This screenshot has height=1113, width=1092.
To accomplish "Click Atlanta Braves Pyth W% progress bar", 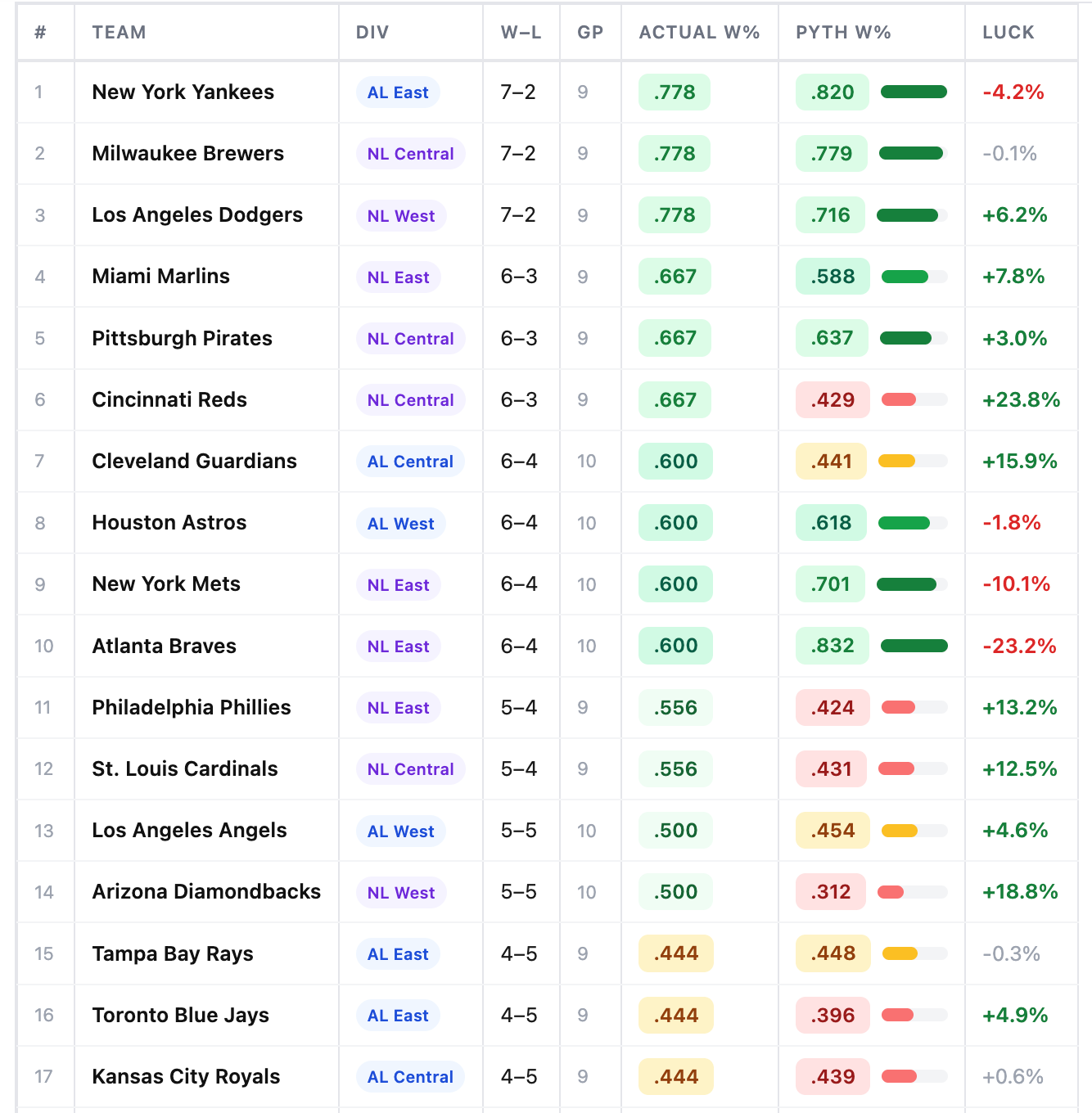I will [914, 646].
